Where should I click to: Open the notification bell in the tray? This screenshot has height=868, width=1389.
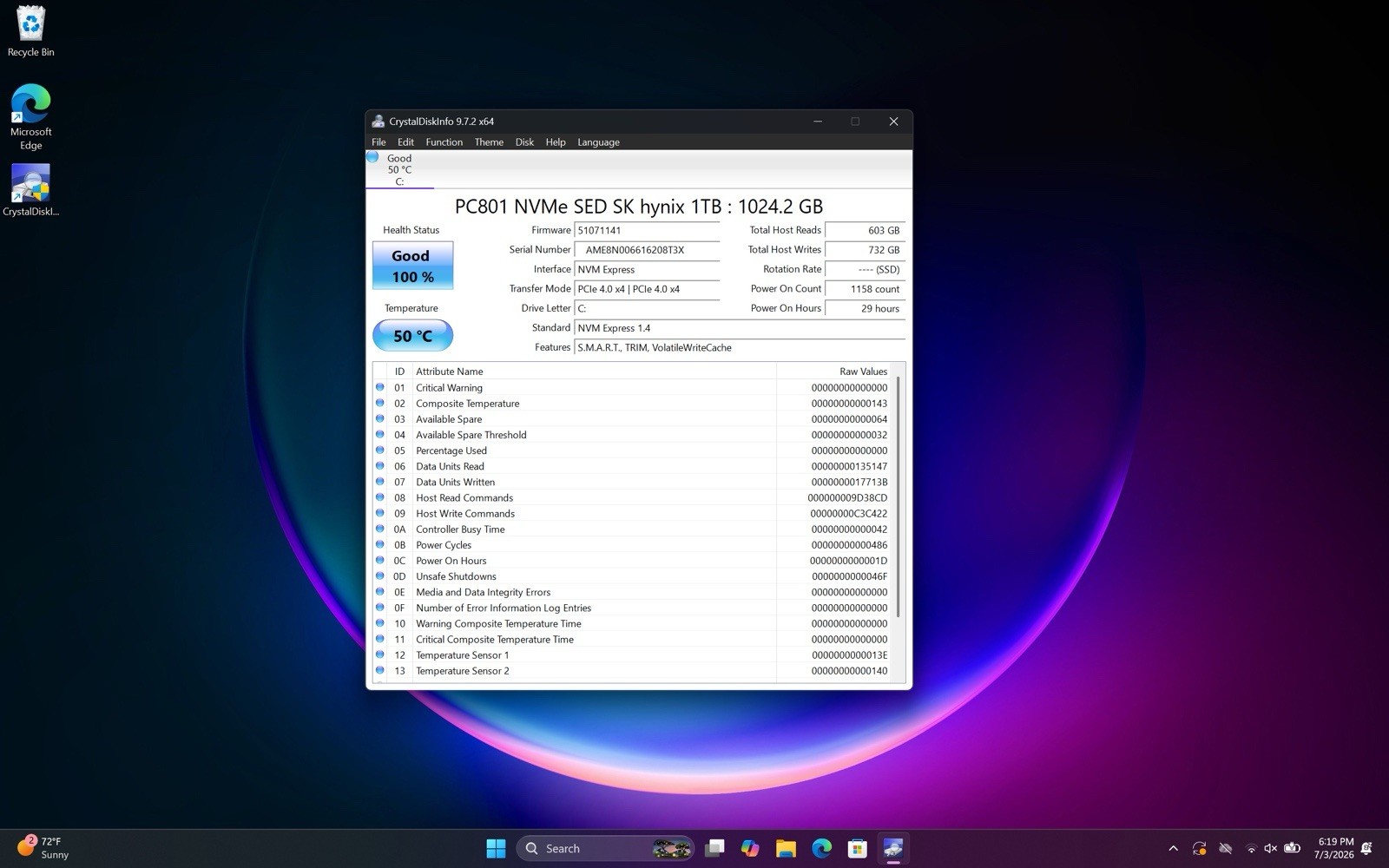point(1366,848)
